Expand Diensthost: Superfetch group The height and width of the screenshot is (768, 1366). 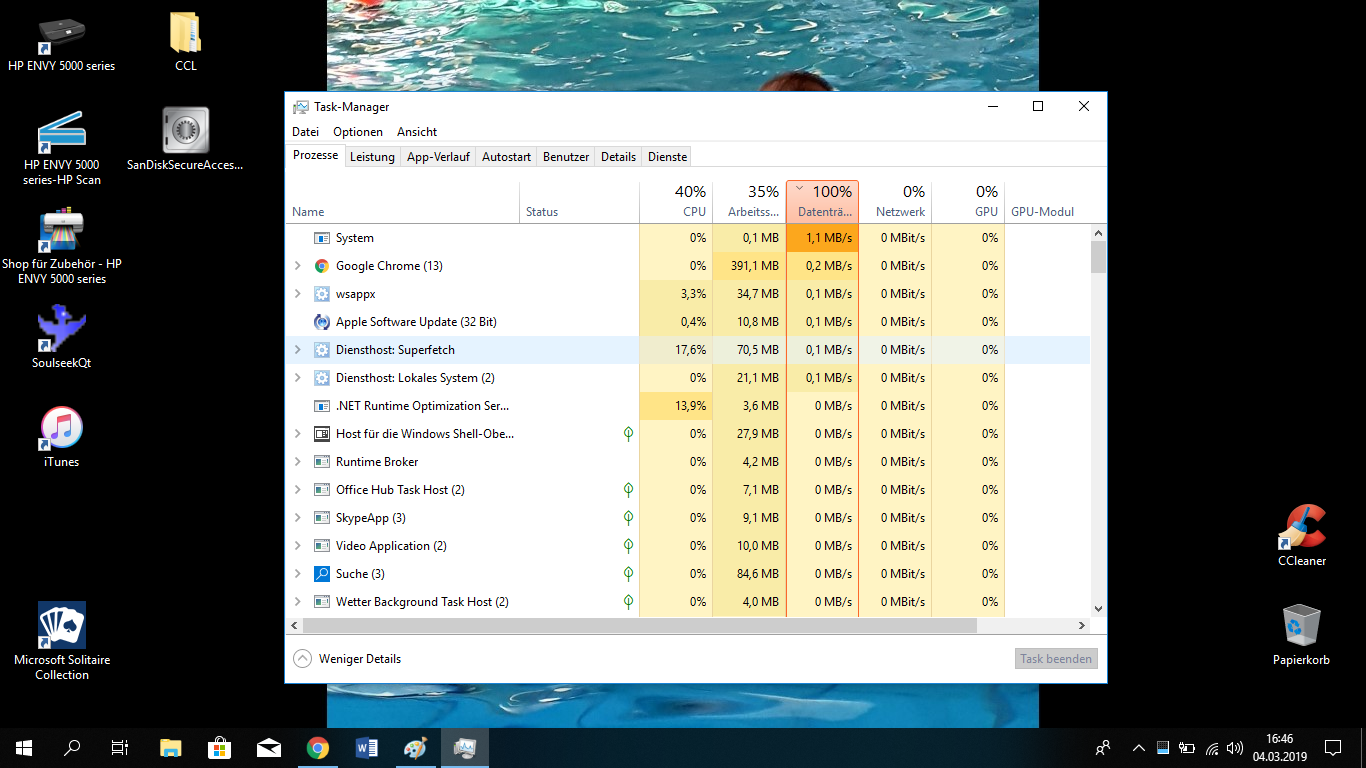point(297,350)
